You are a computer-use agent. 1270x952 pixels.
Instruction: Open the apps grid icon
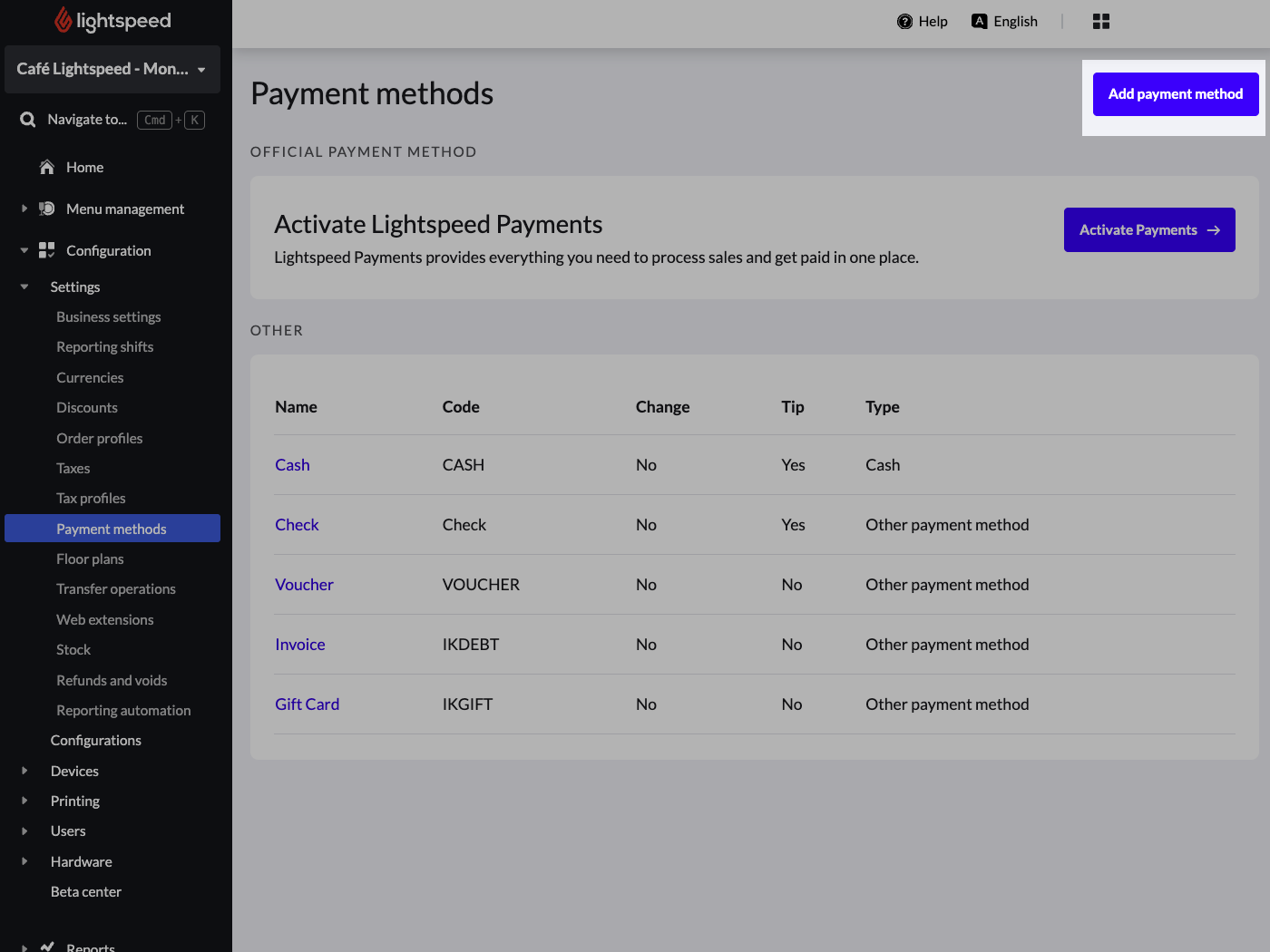[x=1101, y=22]
